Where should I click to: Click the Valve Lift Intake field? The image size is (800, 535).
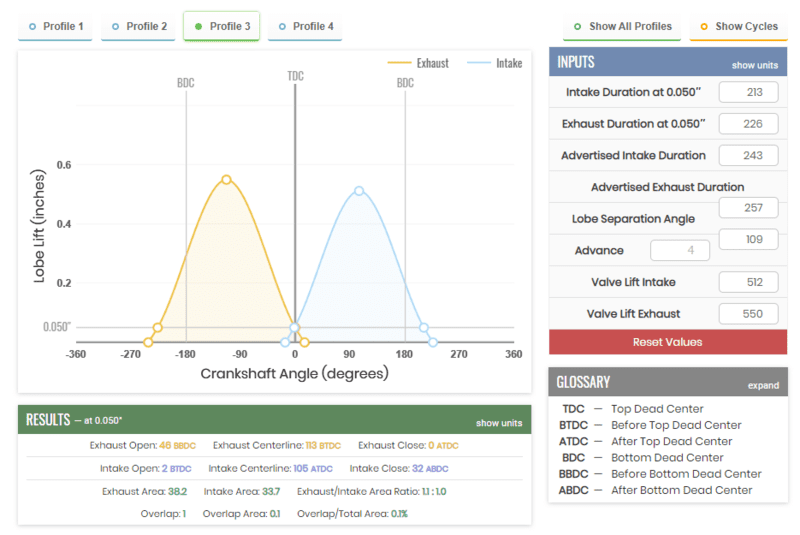[748, 283]
